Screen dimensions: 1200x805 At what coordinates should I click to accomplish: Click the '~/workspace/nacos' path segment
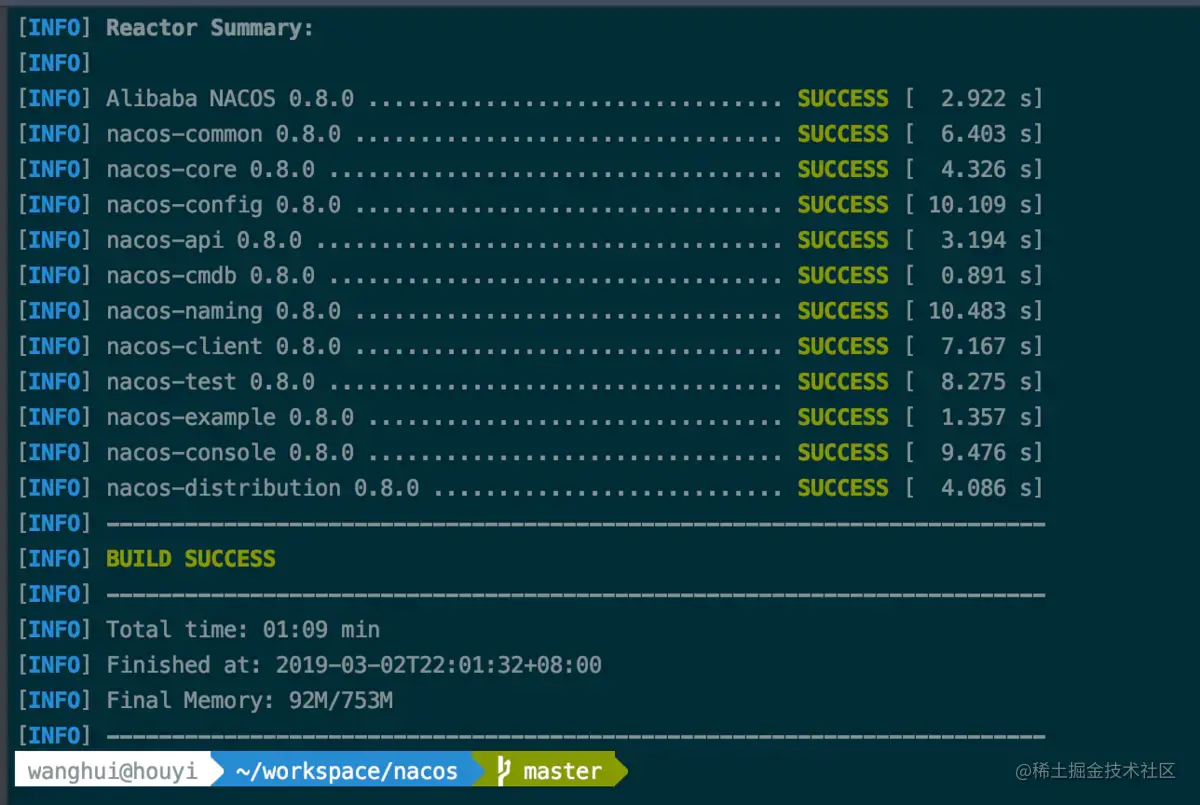tap(346, 771)
